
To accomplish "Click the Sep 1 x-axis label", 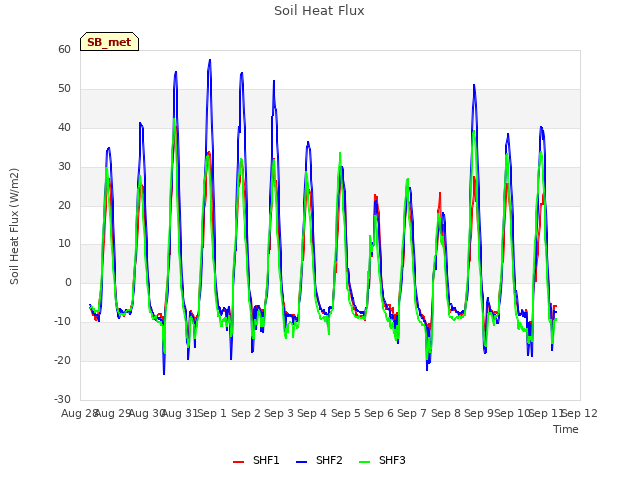I will [212, 413].
